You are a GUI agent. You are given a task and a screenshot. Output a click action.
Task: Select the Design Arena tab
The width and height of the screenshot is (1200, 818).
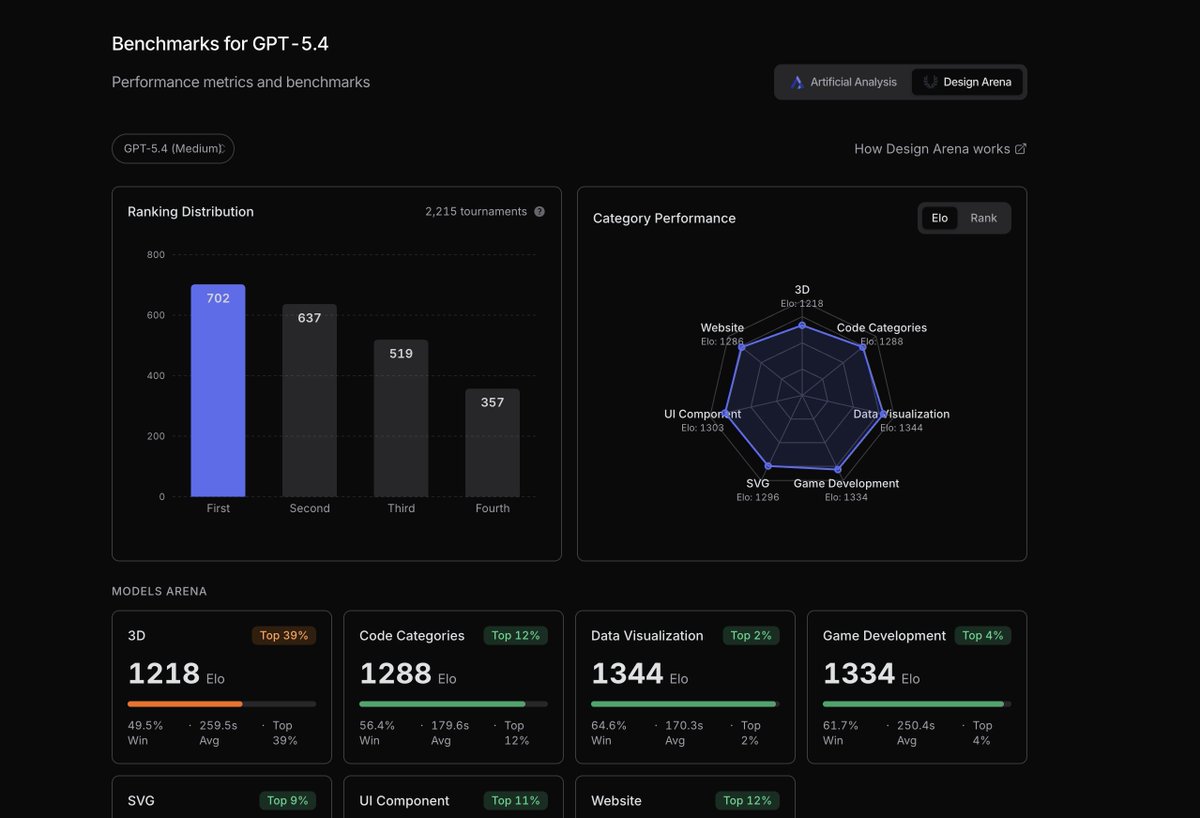[967, 82]
